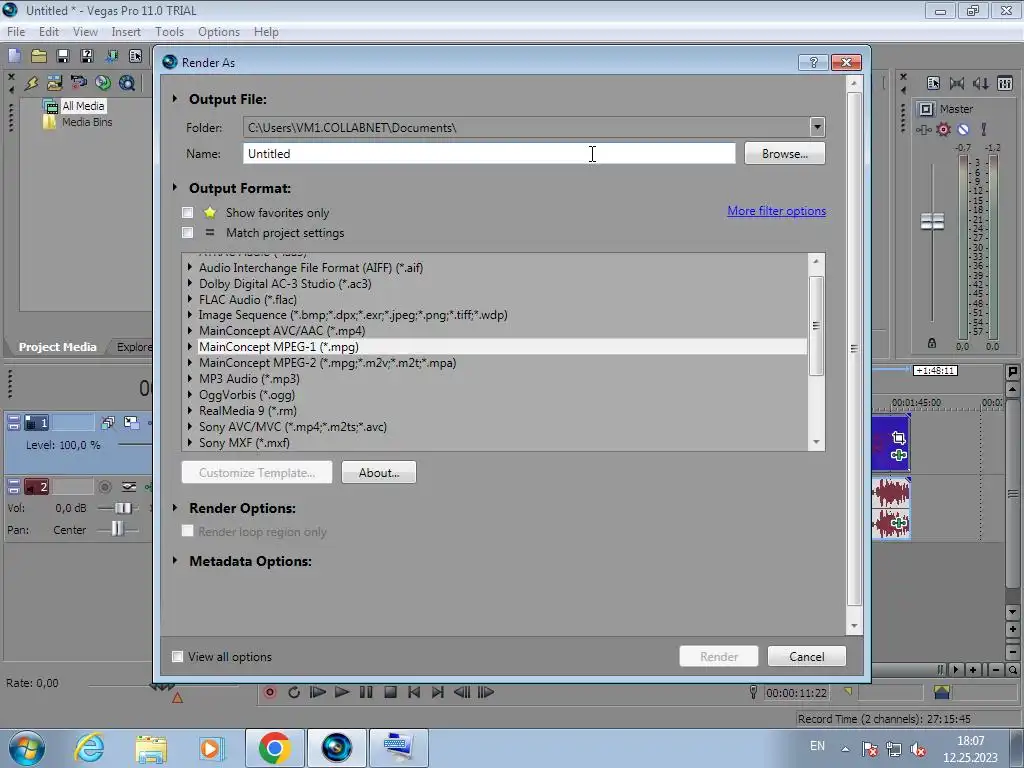Expand Sony AVC/MVC format templates

(190, 426)
